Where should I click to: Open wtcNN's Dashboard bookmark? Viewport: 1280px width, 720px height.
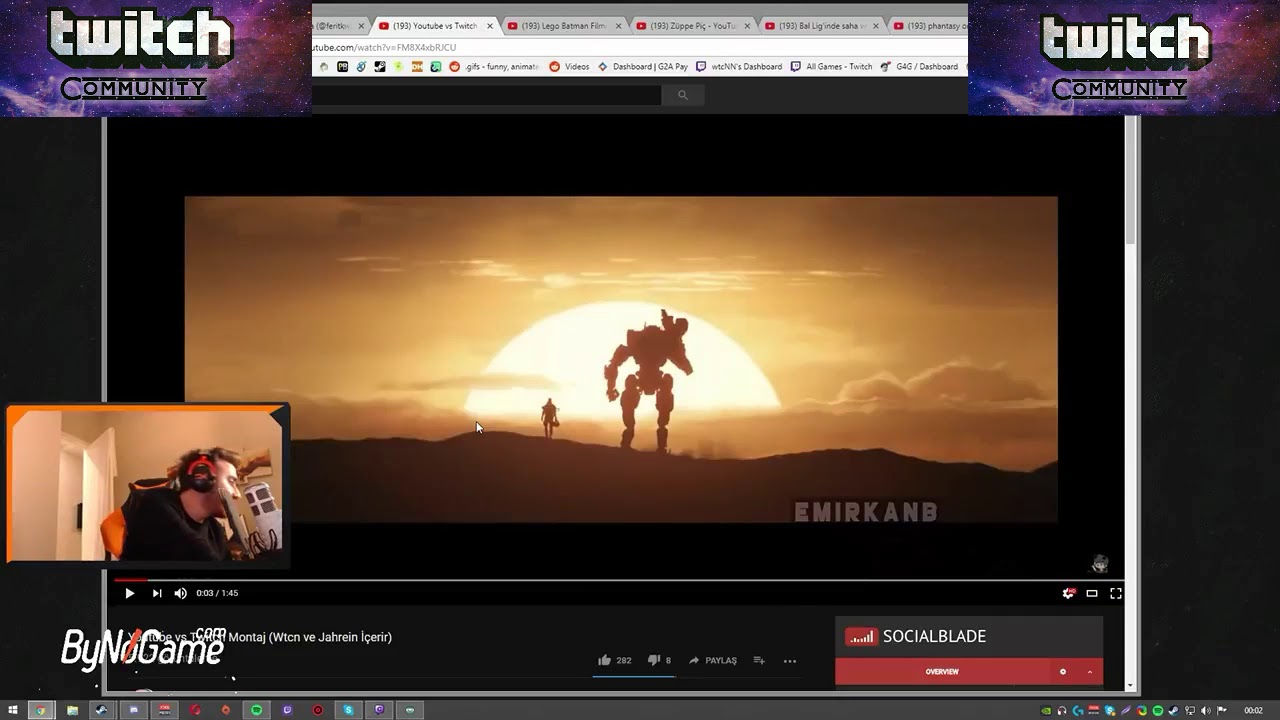point(739,67)
